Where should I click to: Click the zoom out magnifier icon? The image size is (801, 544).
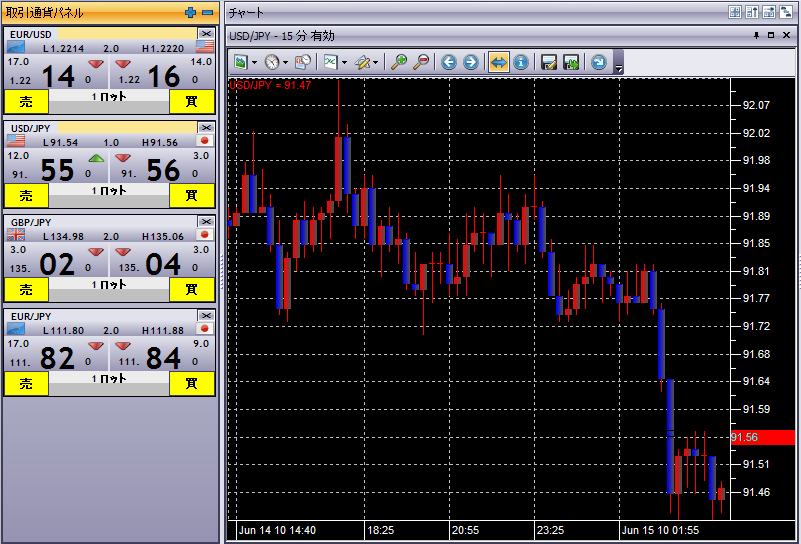coord(422,62)
